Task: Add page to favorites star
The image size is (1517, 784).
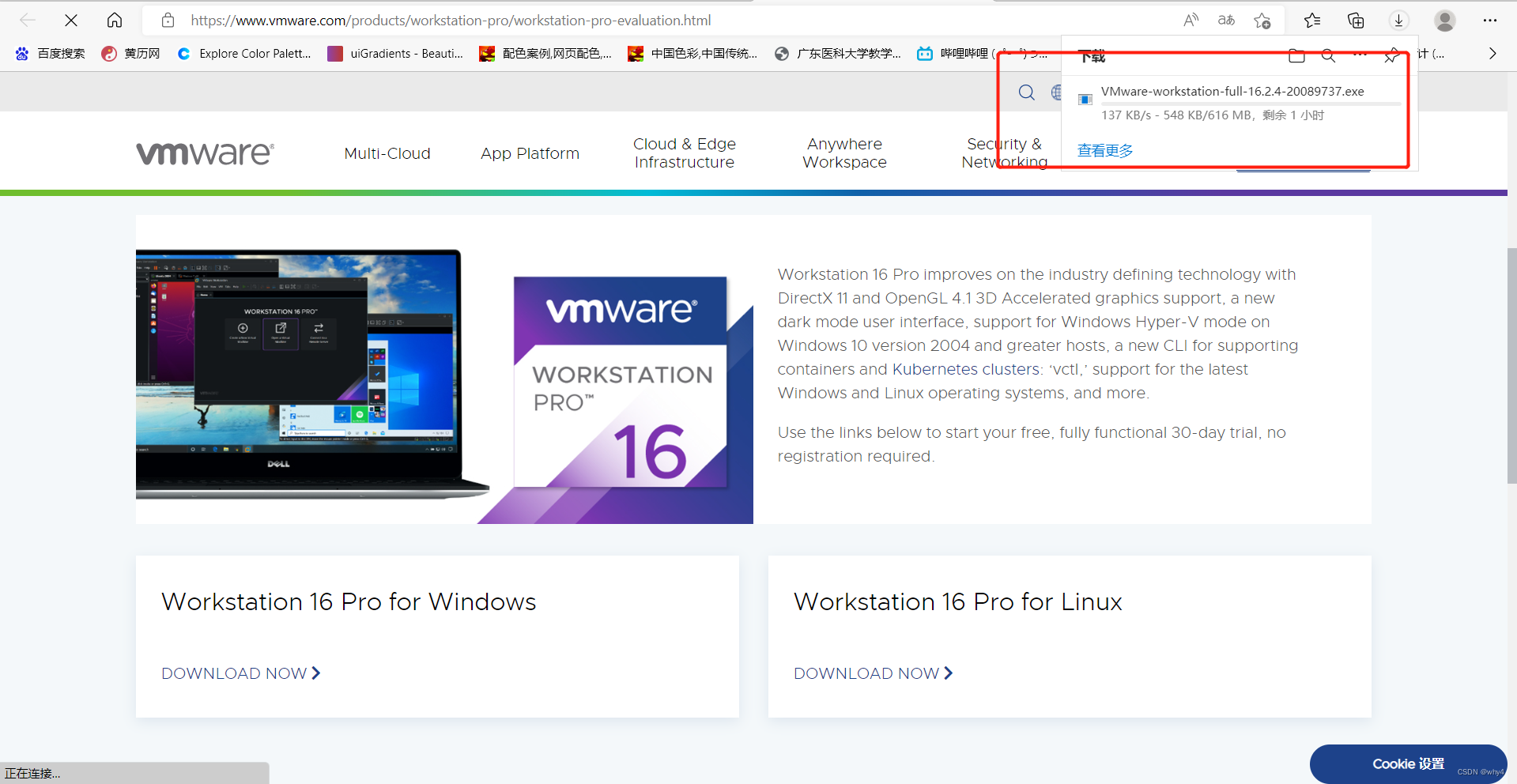Action: tap(1262, 21)
